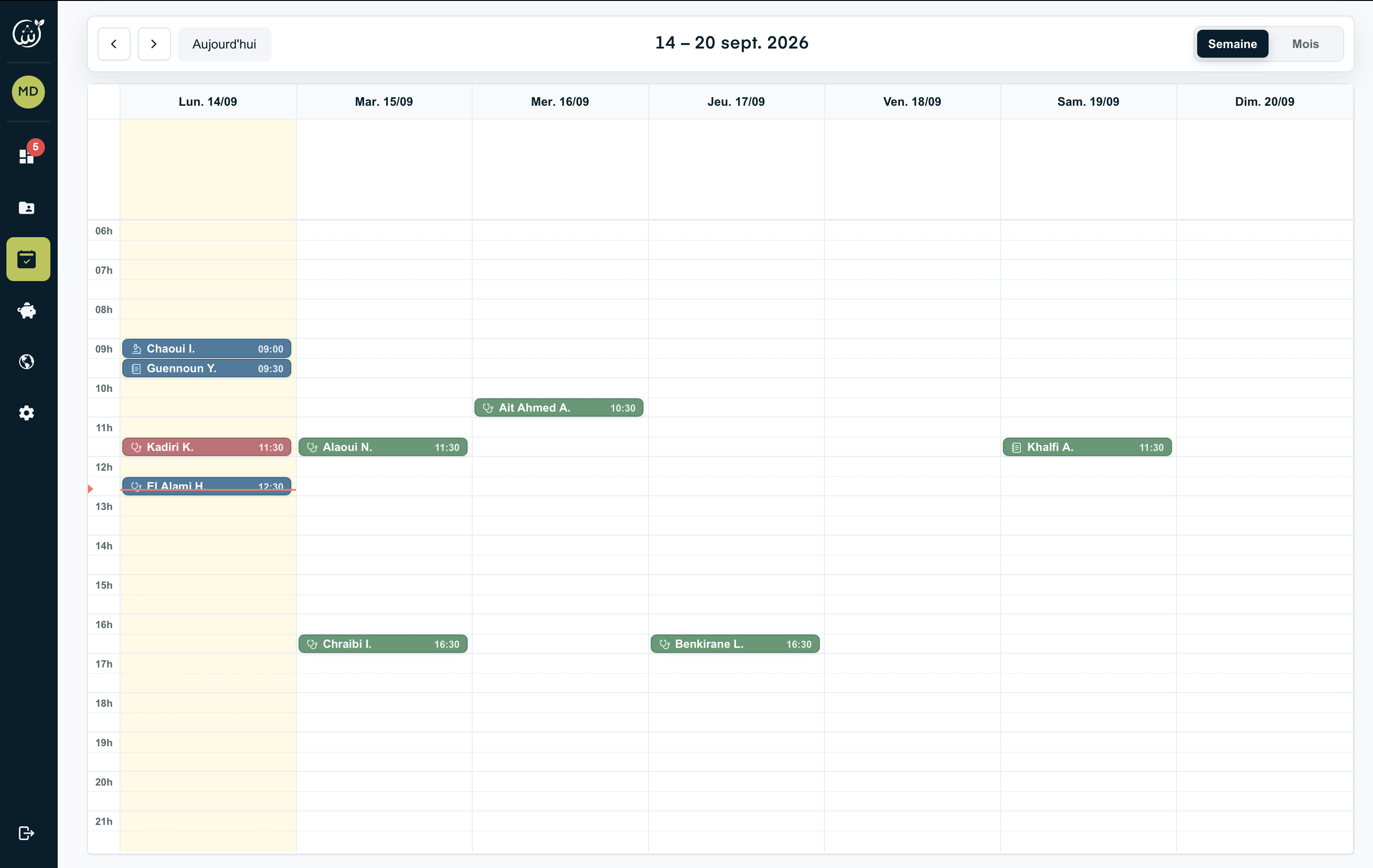Go to next week with right chevron
Viewport: 1373px width, 868px height.
point(154,44)
